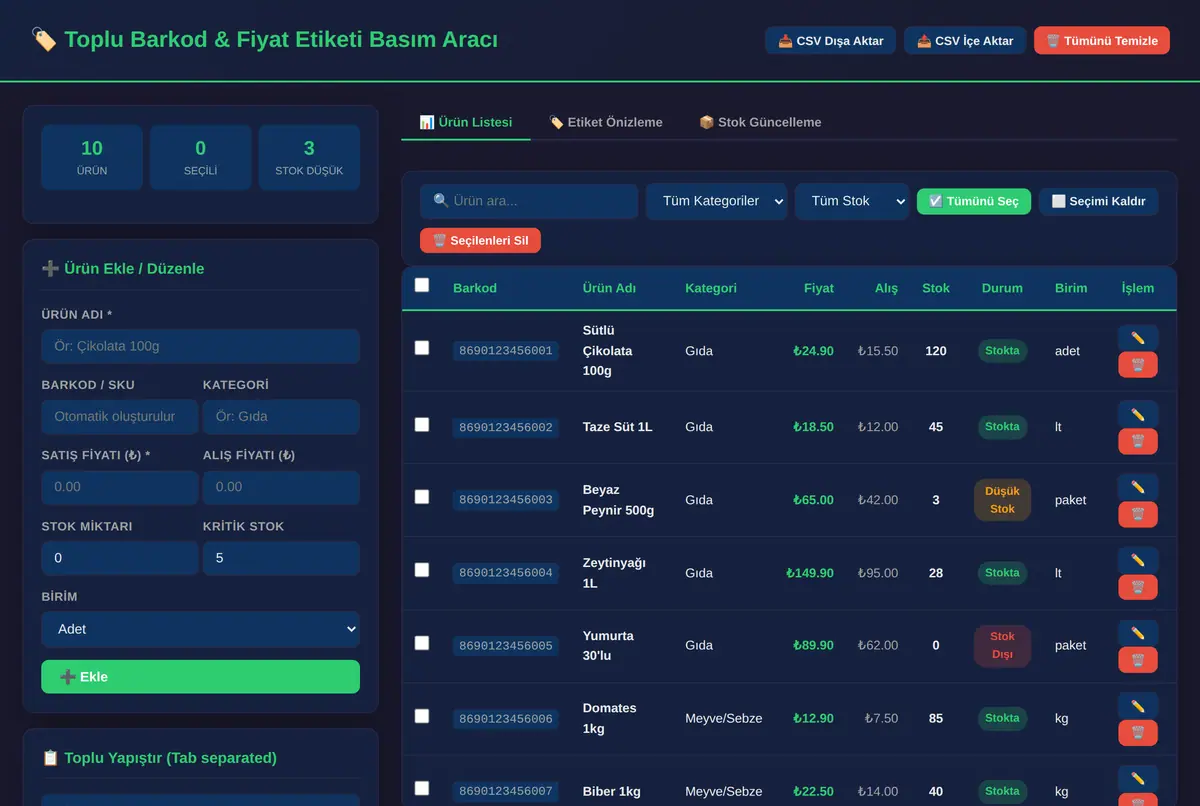Click the CSV Dışa Aktar button

[831, 41]
